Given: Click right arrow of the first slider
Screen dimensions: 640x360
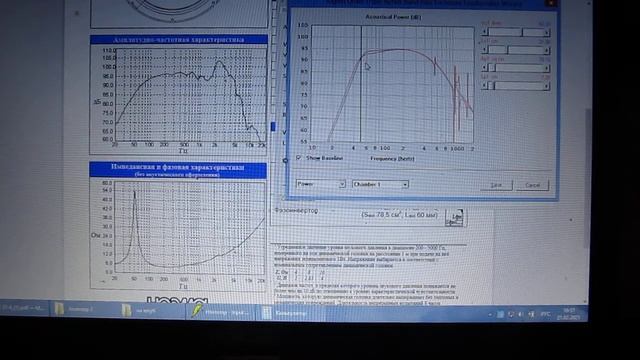Looking at the screenshot, I should [x=547, y=32].
